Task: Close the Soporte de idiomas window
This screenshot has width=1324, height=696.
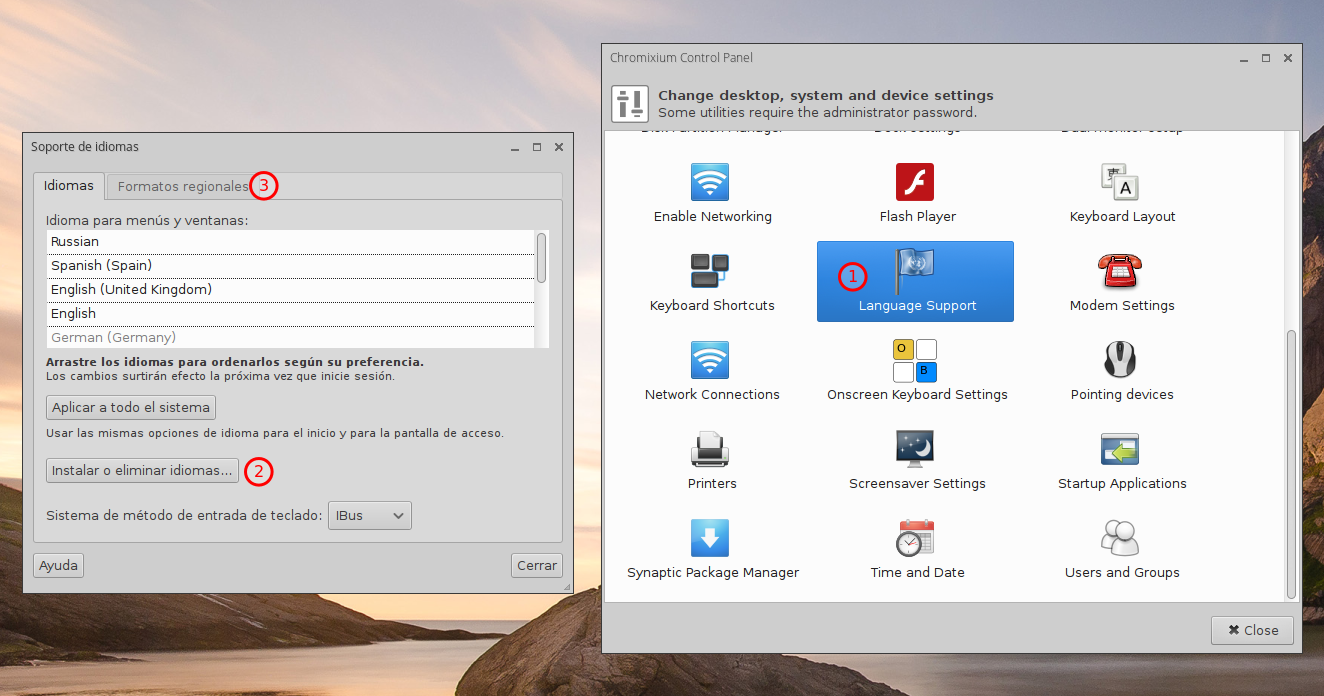Action: (559, 147)
